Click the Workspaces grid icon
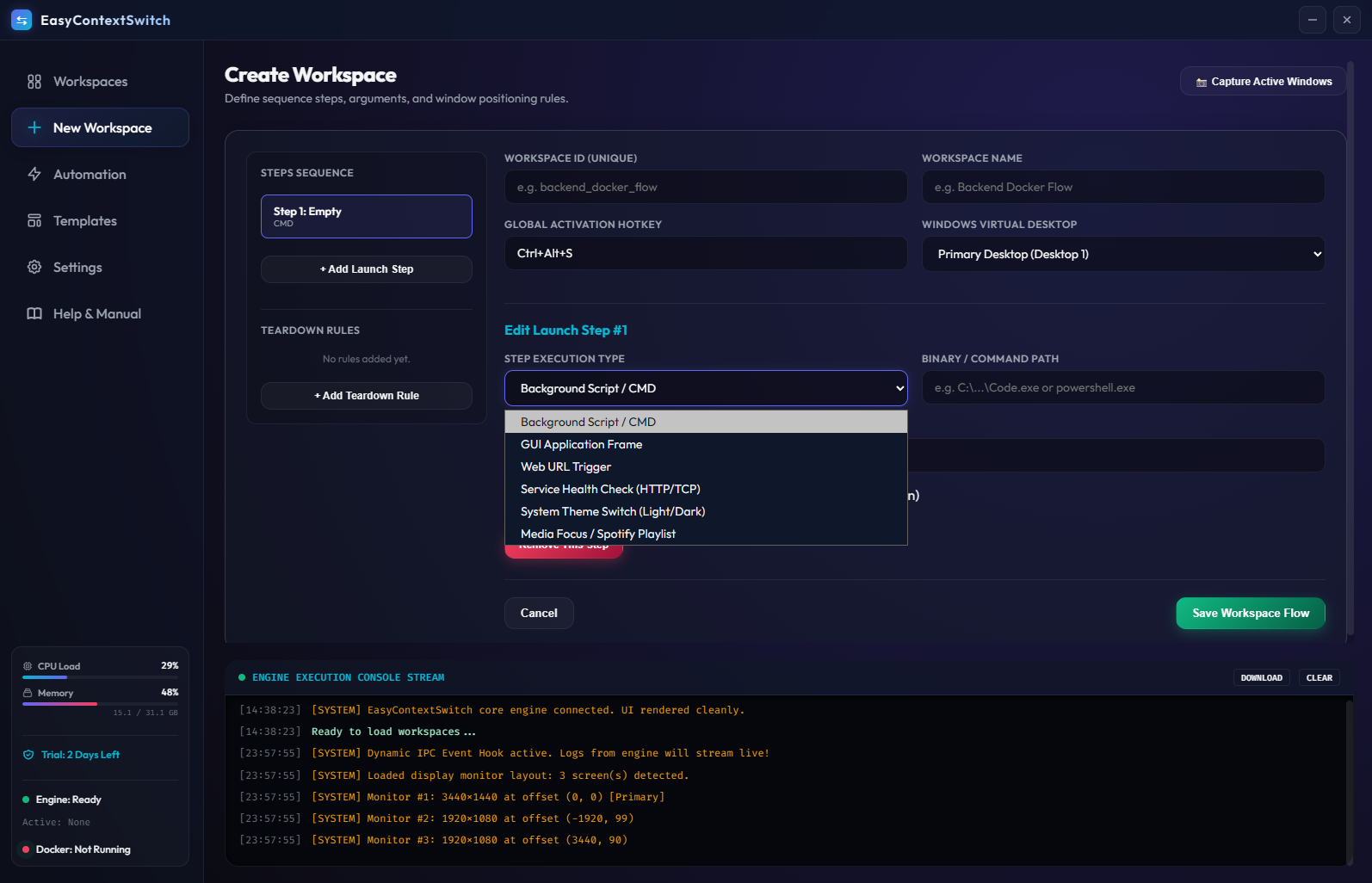The width and height of the screenshot is (1372, 883). (x=34, y=82)
